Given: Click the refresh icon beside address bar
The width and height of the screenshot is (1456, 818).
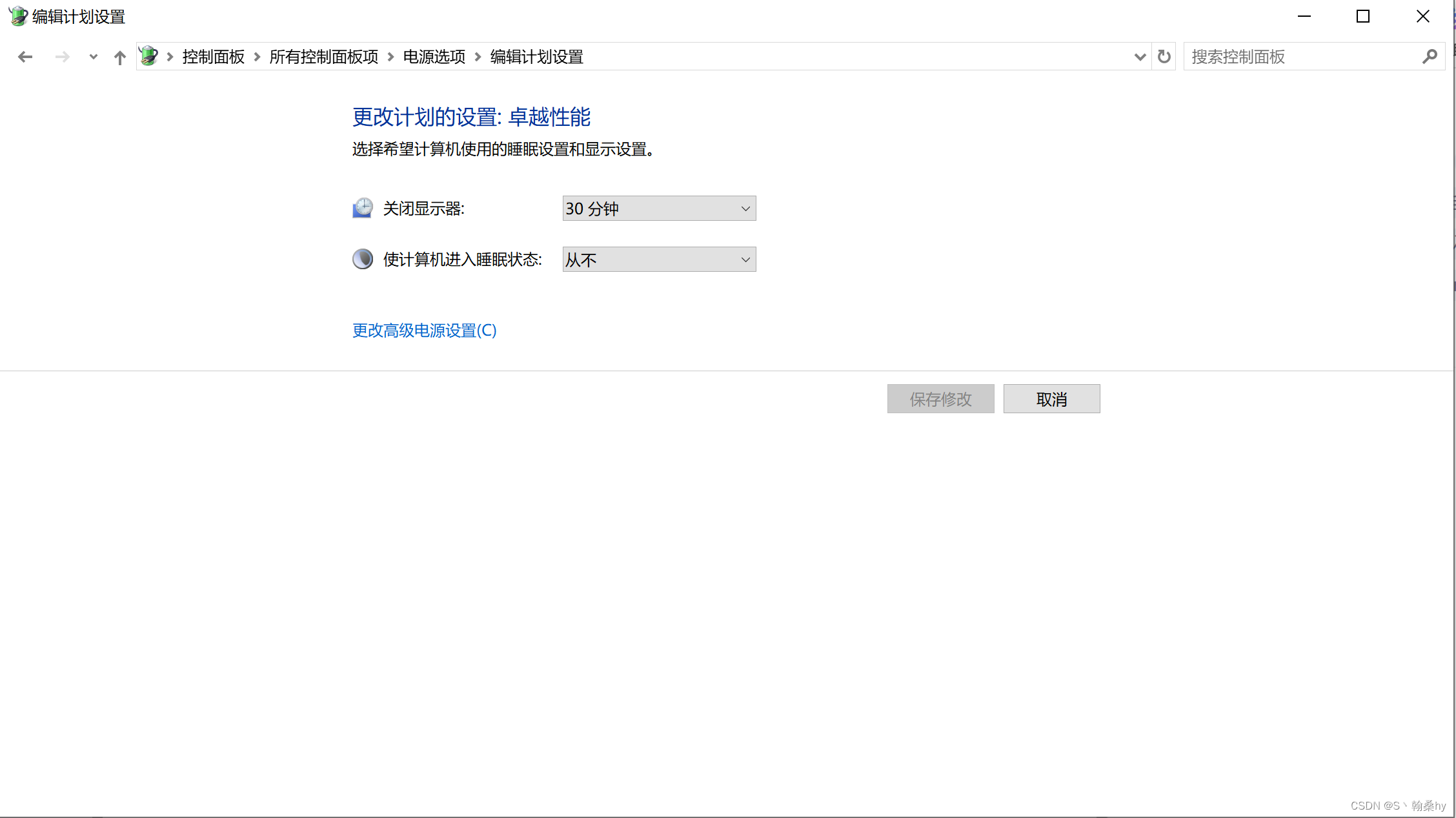Looking at the screenshot, I should coord(1164,57).
